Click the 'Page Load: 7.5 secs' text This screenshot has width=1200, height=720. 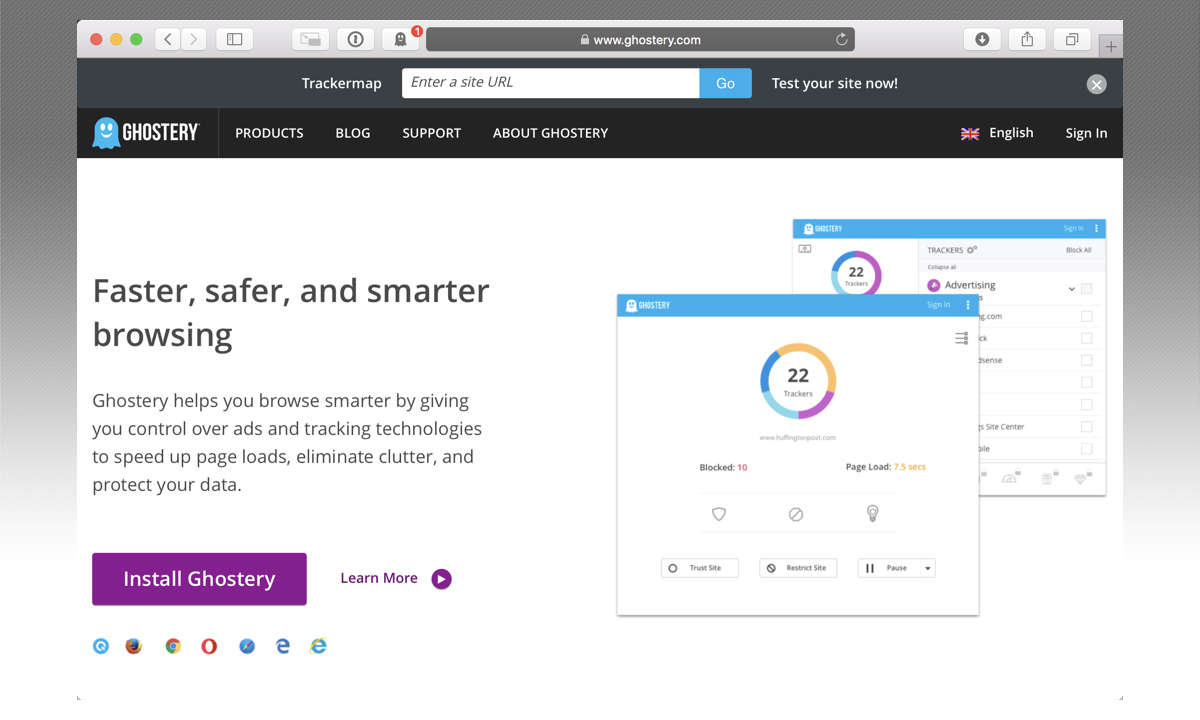tap(886, 467)
